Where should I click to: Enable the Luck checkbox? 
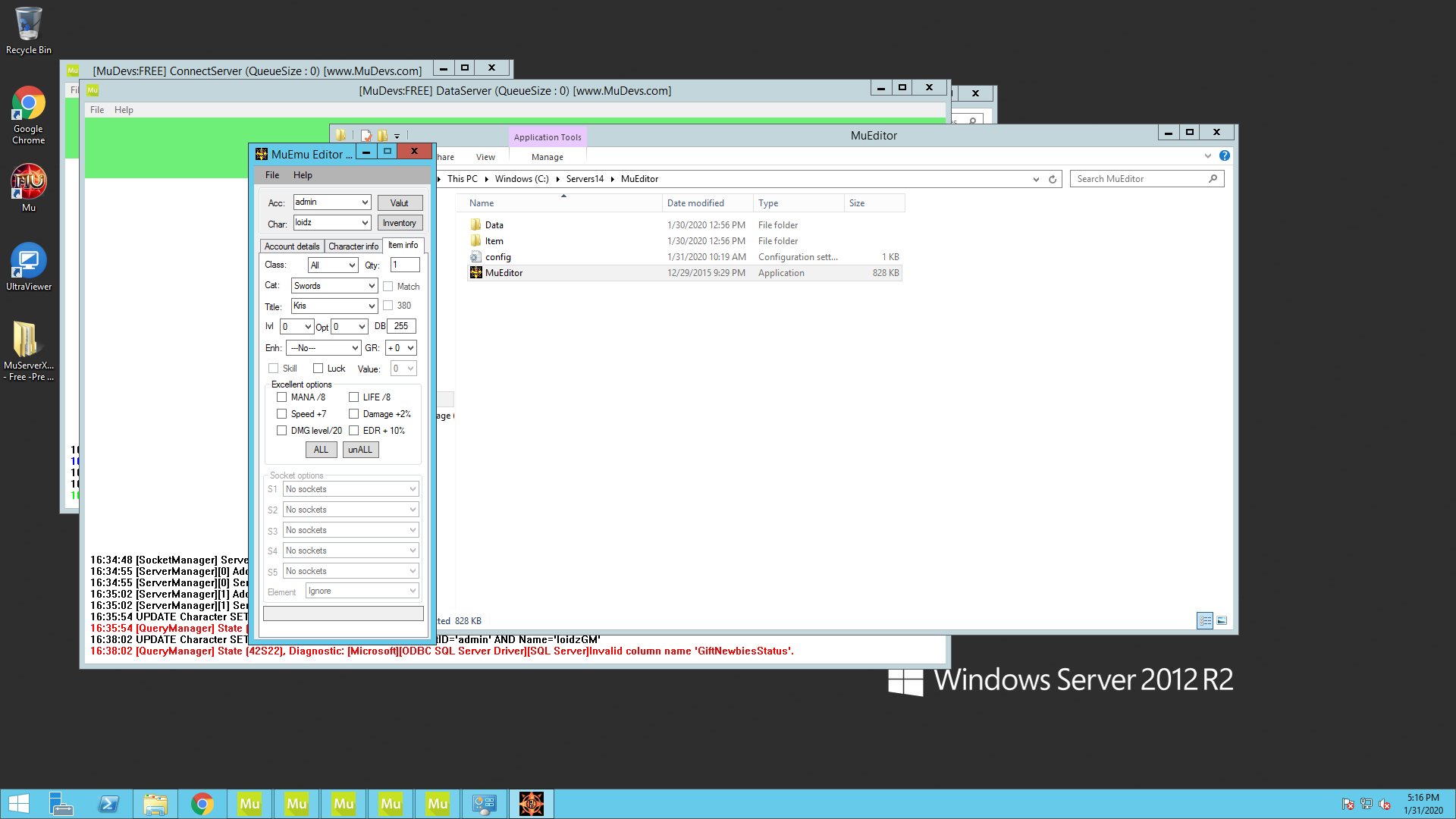coord(318,369)
